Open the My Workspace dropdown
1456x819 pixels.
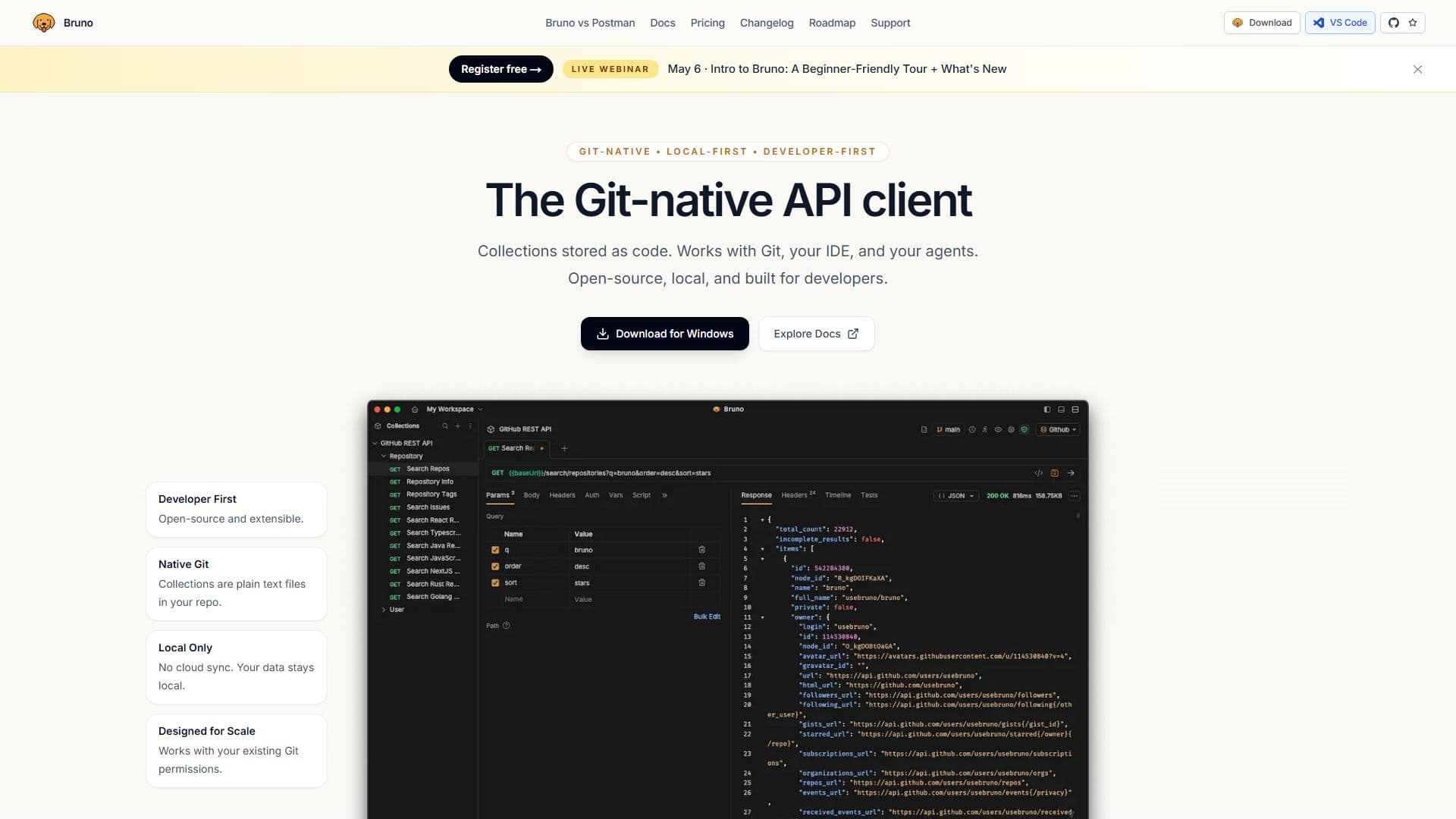[x=454, y=409]
